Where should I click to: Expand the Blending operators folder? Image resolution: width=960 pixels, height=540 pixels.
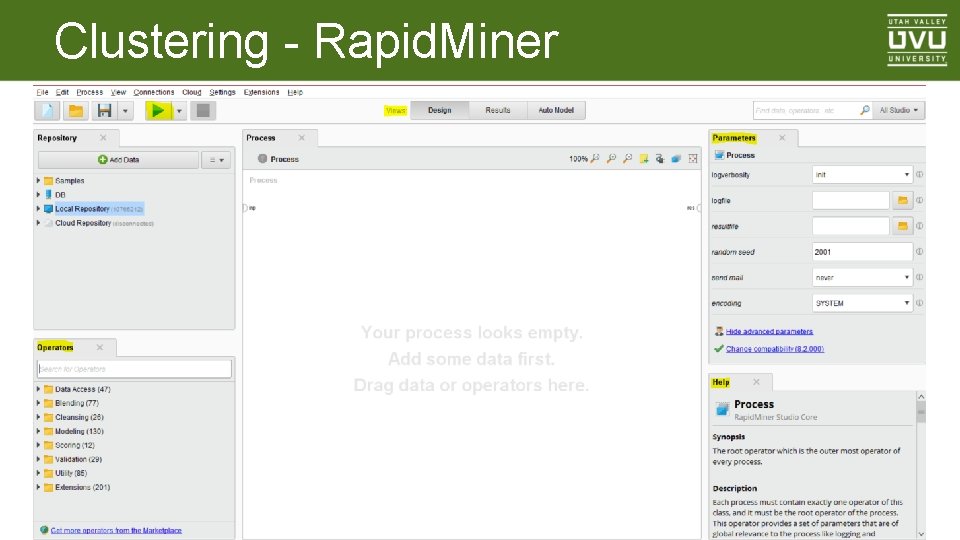(x=39, y=403)
